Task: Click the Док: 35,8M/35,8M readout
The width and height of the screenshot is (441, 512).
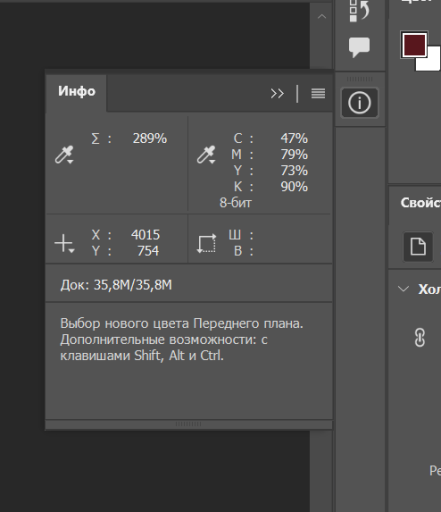Action: (116, 285)
